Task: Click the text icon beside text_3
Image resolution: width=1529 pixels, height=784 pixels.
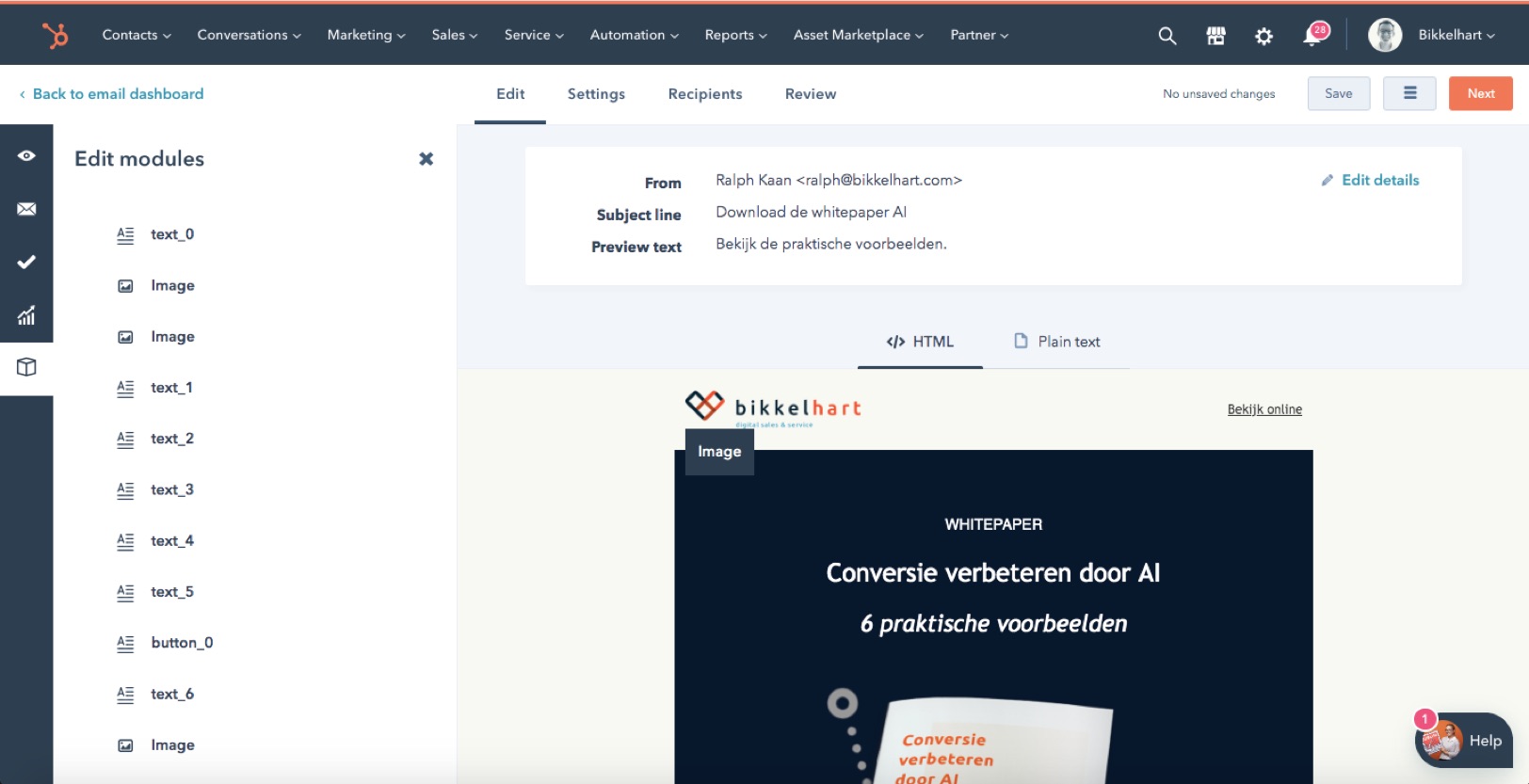Action: pos(125,490)
